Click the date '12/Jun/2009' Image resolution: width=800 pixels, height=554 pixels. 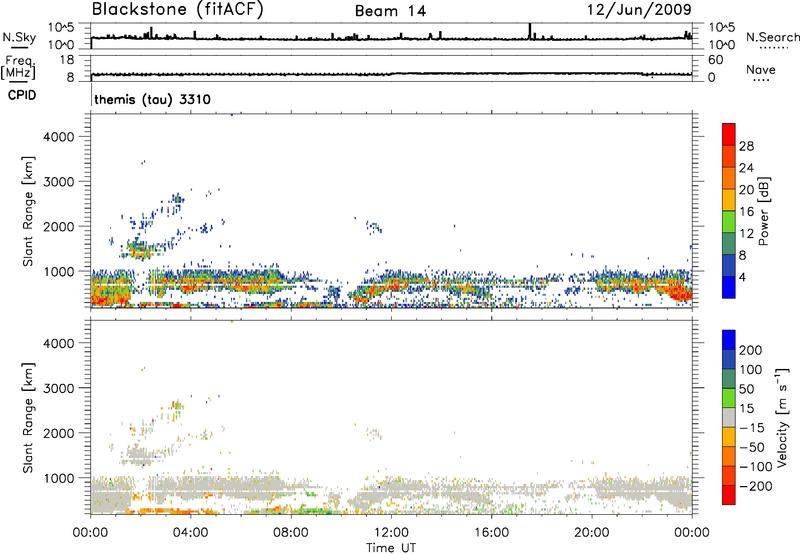click(x=639, y=9)
